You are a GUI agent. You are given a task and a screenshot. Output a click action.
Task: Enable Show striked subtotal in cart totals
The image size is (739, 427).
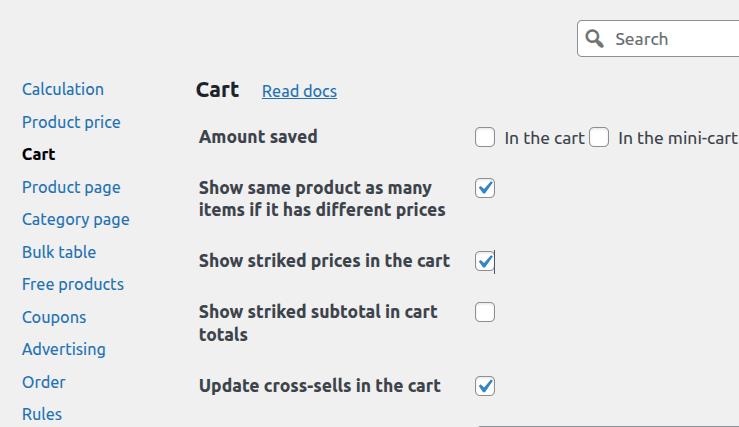[485, 312]
